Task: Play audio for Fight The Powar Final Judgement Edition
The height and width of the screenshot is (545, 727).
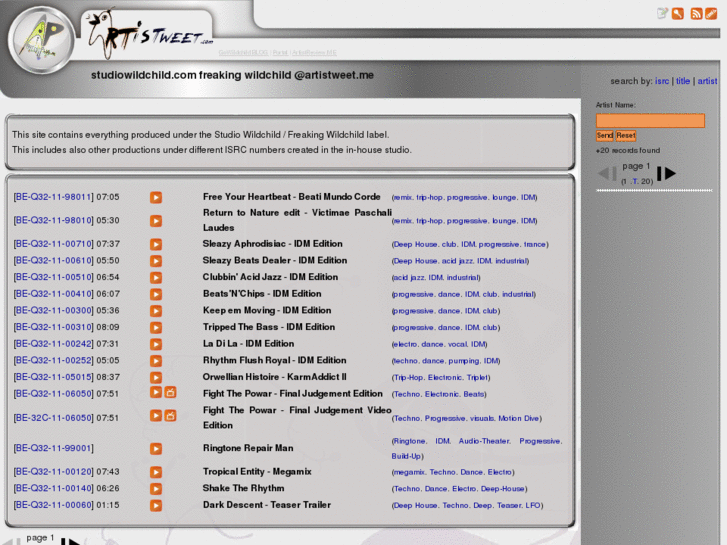Action: coord(156,392)
